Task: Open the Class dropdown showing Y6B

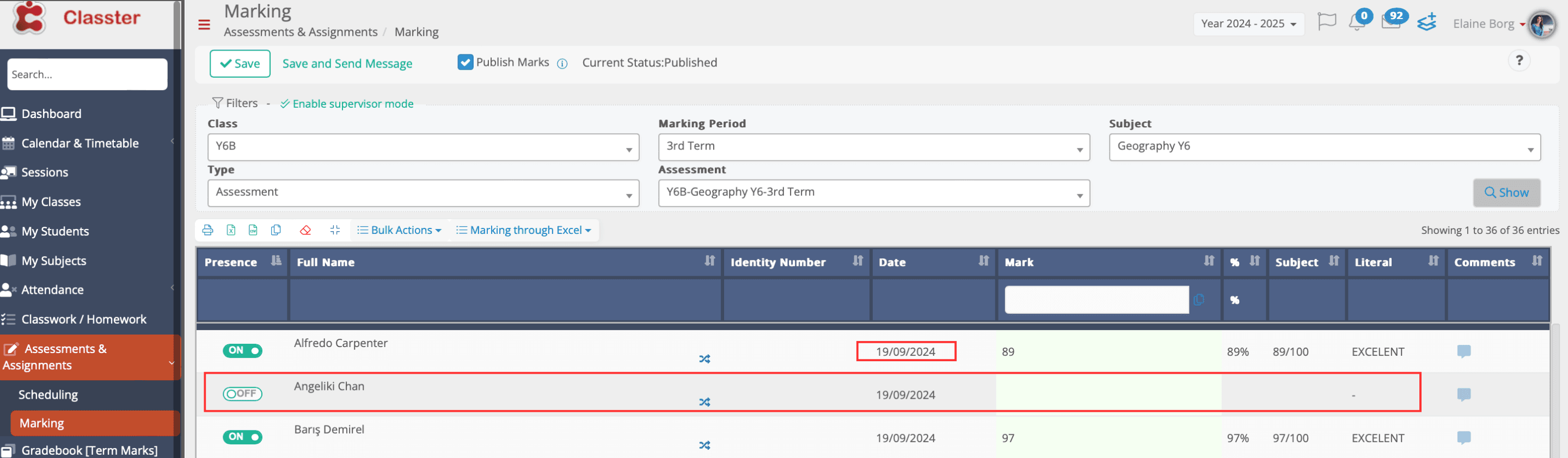Action: click(x=423, y=147)
